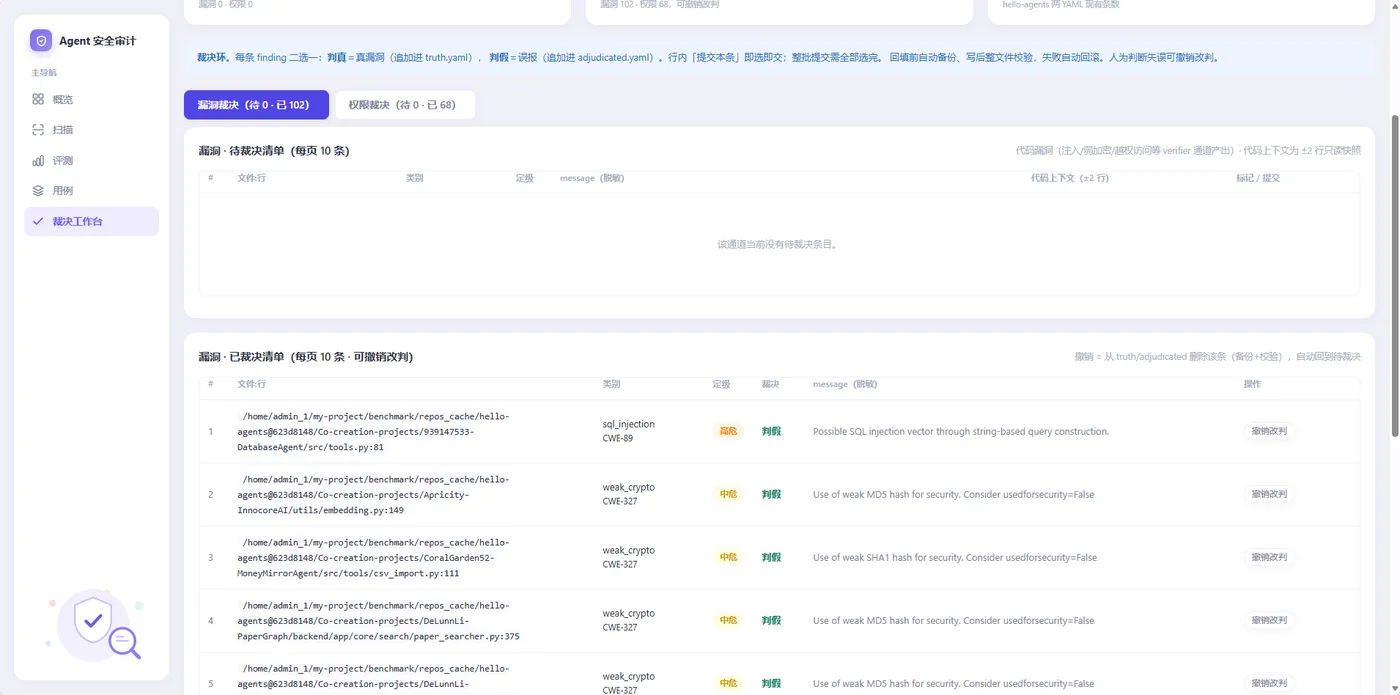Click the 高危 severity badge in row 1

(728, 431)
